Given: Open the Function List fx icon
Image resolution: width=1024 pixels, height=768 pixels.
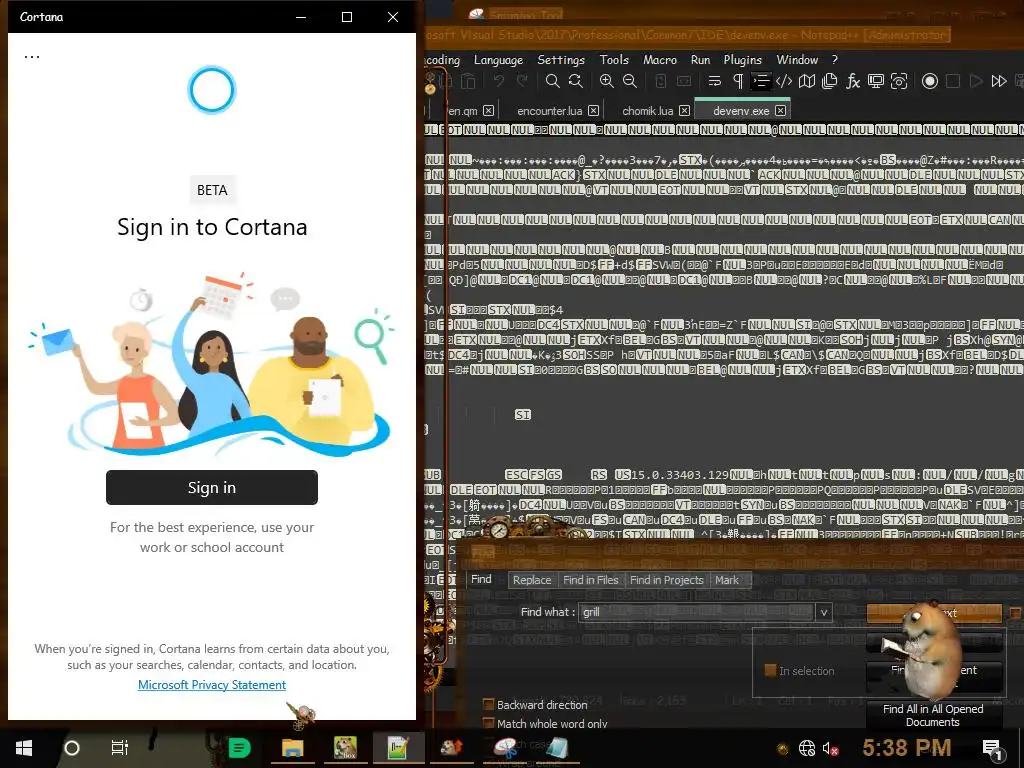Looking at the screenshot, I should [853, 81].
